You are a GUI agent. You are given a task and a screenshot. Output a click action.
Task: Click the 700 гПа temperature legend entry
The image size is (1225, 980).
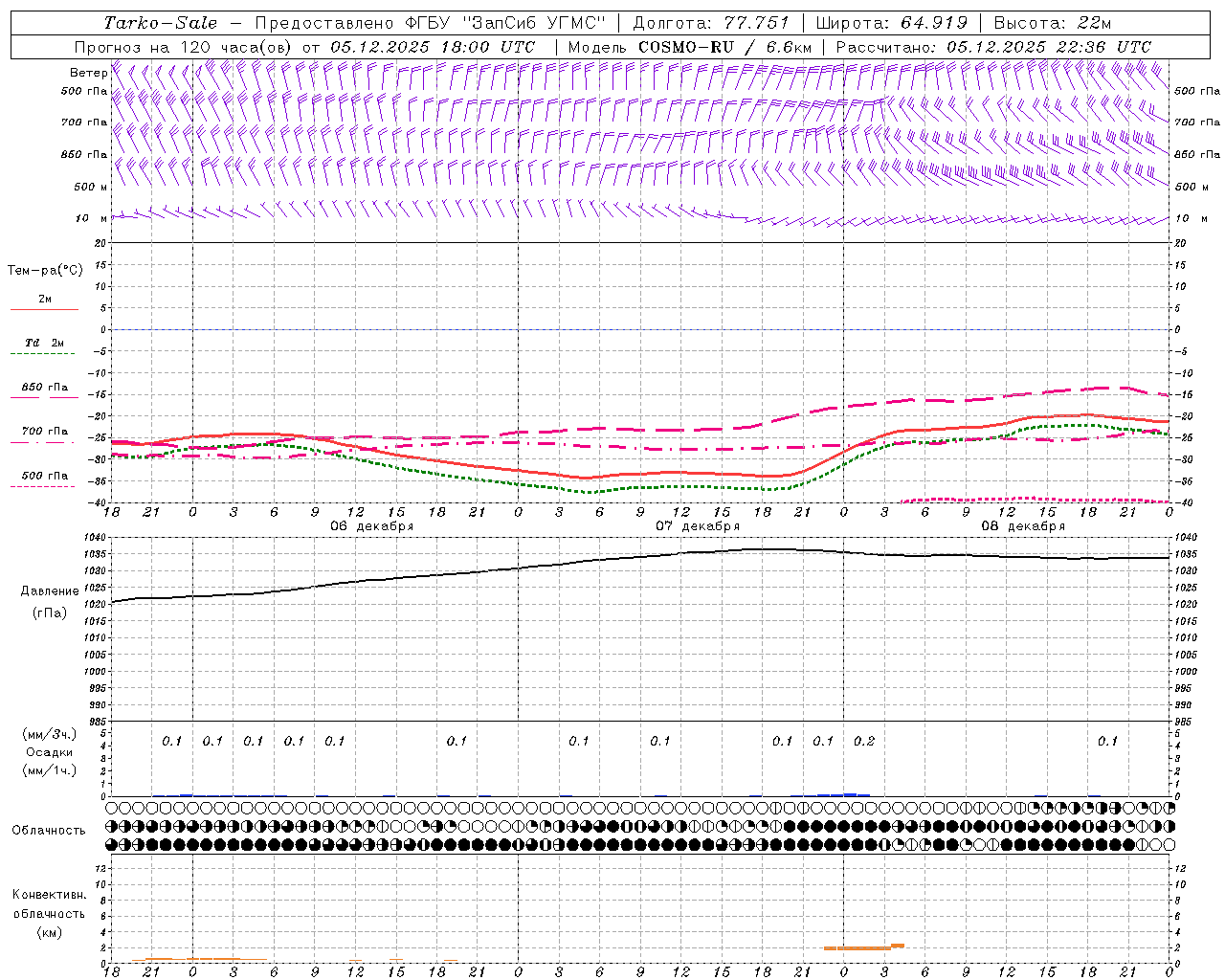44,432
